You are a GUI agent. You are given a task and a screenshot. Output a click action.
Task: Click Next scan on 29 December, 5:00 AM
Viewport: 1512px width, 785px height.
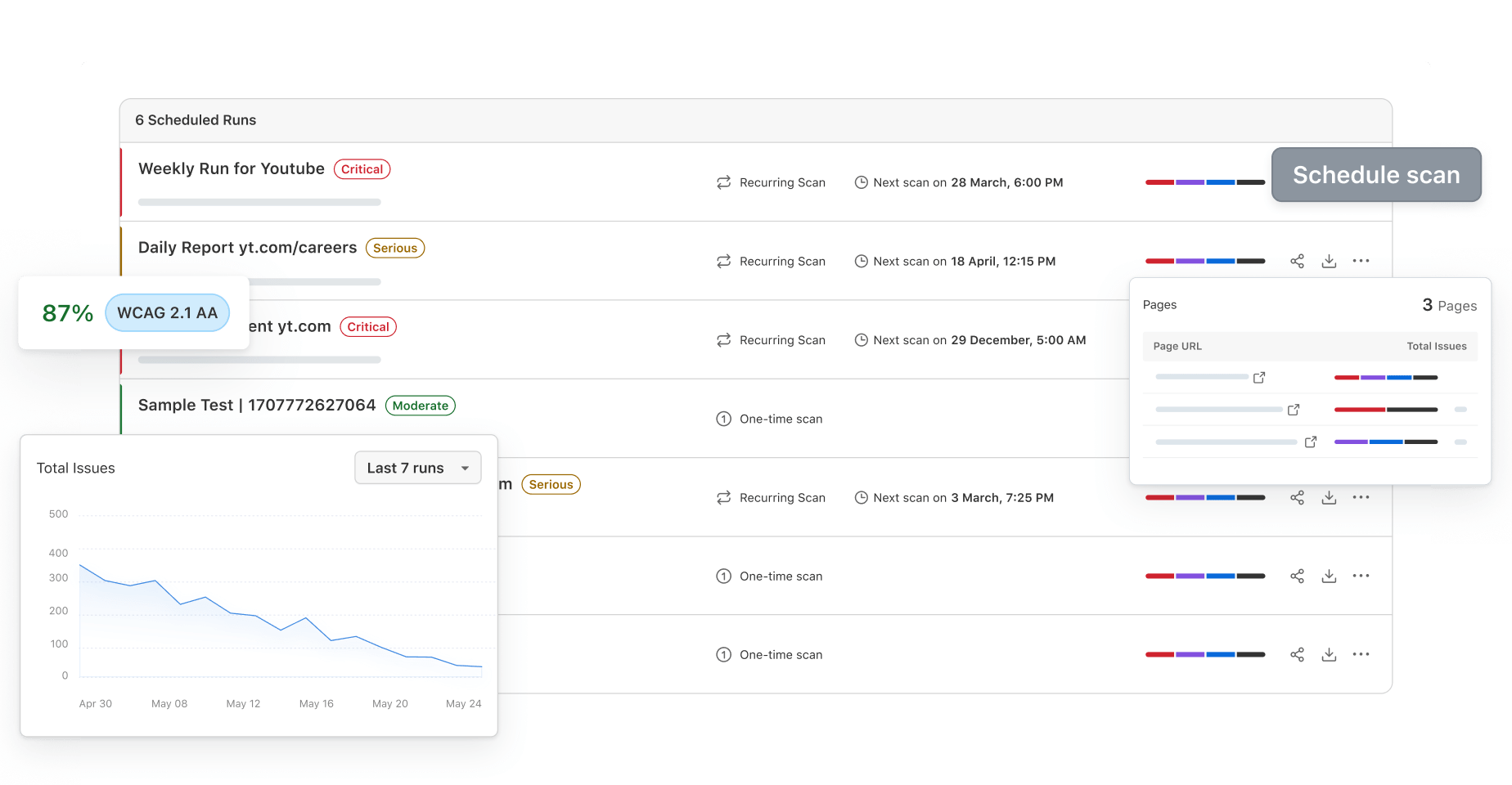(x=970, y=340)
